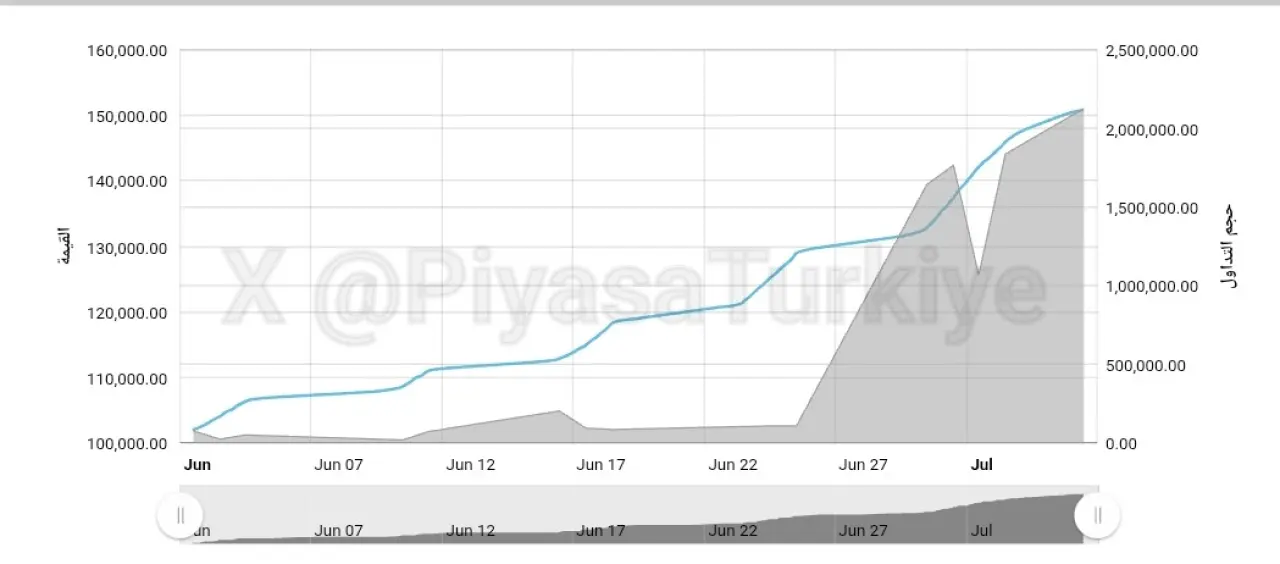This screenshot has width=1280, height=564.
Task: Click the "Jun 17" x-axis date label
Action: coord(601,464)
